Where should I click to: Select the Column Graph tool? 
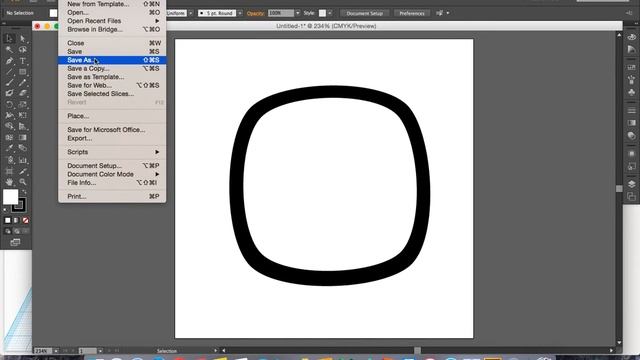point(23,160)
